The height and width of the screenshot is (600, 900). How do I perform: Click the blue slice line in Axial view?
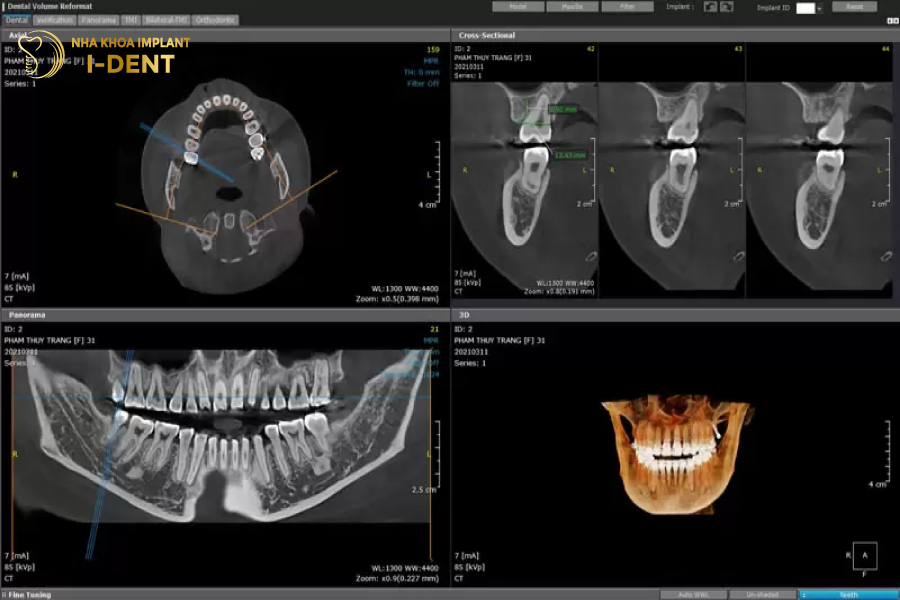click(x=186, y=152)
